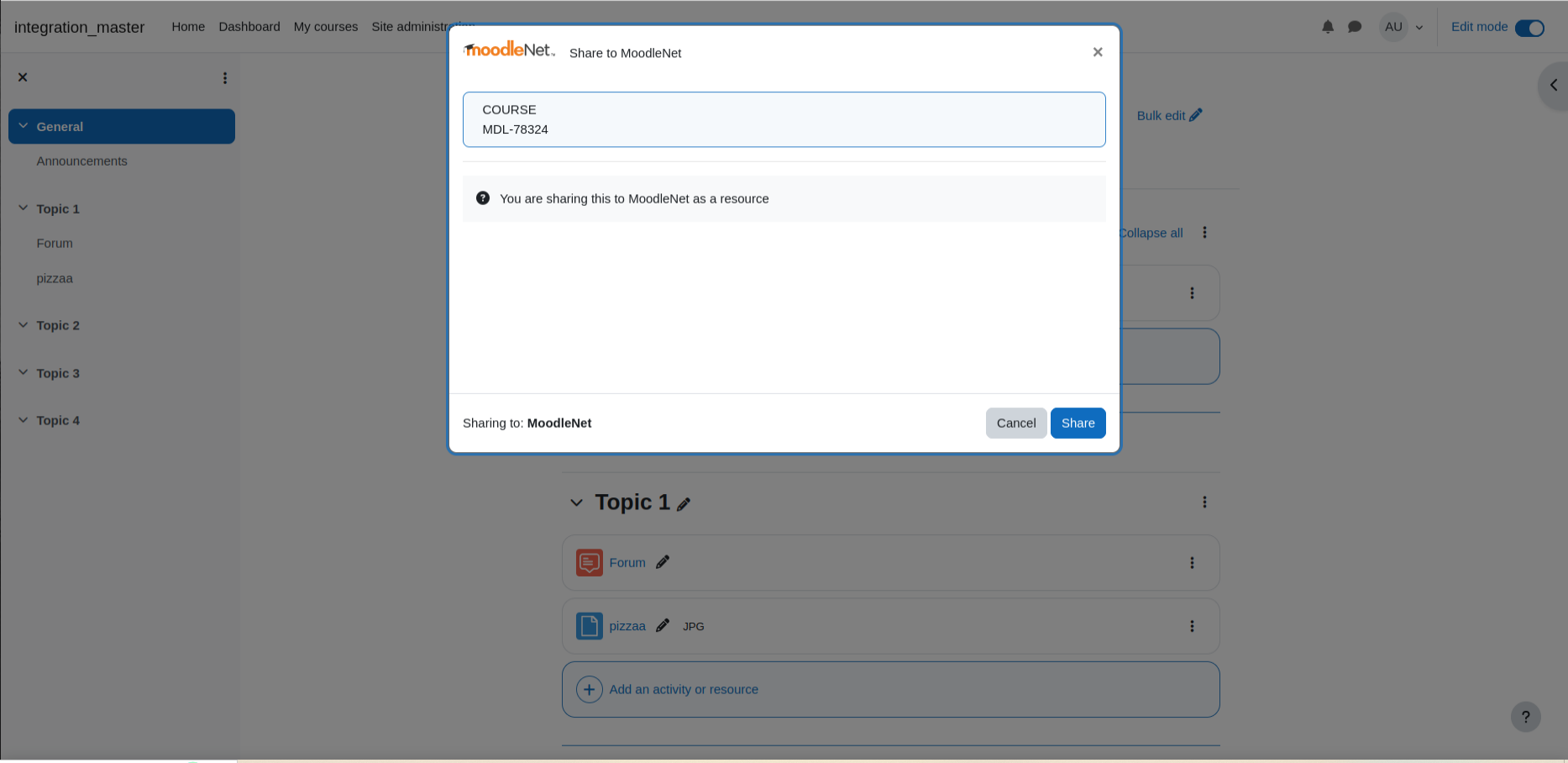Image resolution: width=1568 pixels, height=763 pixels.
Task: Click the COURSE MDL-78324 box
Action: click(x=784, y=119)
